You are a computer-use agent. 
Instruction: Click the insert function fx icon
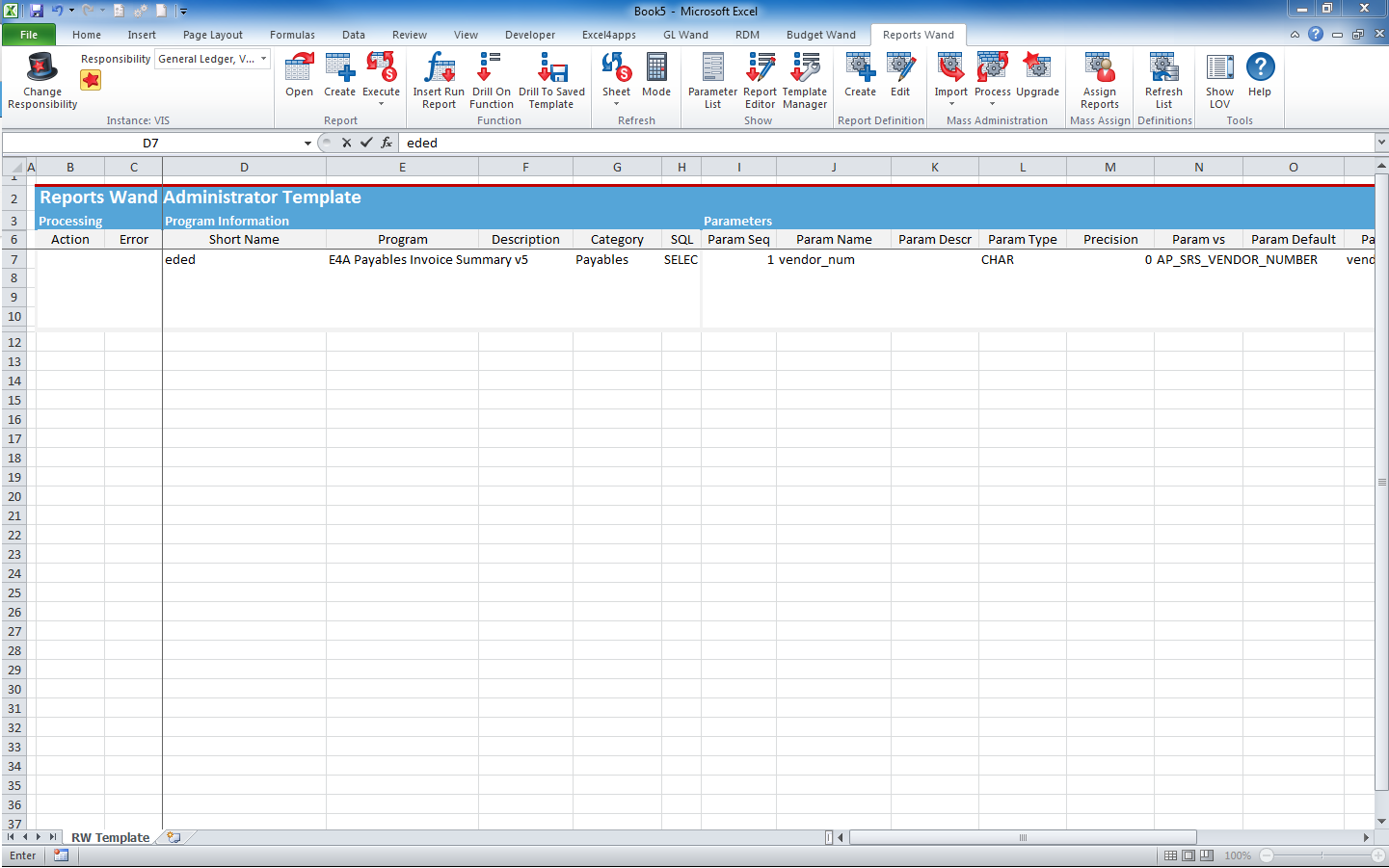[x=387, y=143]
